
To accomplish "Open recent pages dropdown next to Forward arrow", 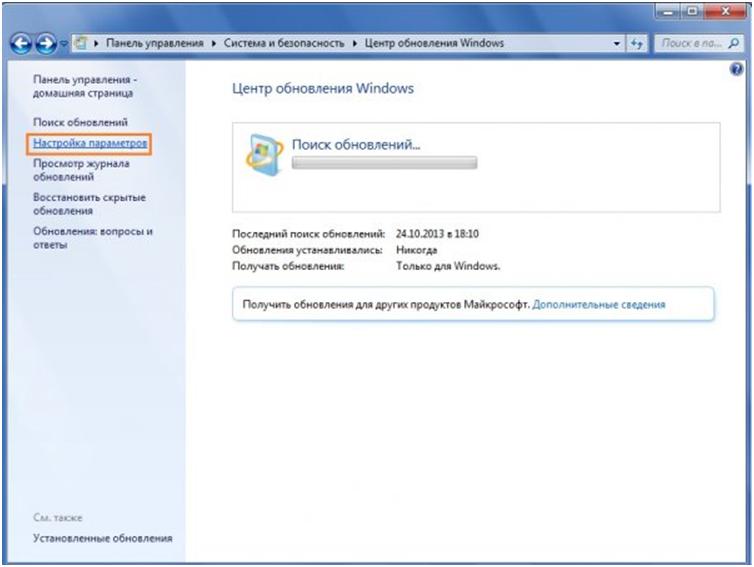I will click(63, 44).
